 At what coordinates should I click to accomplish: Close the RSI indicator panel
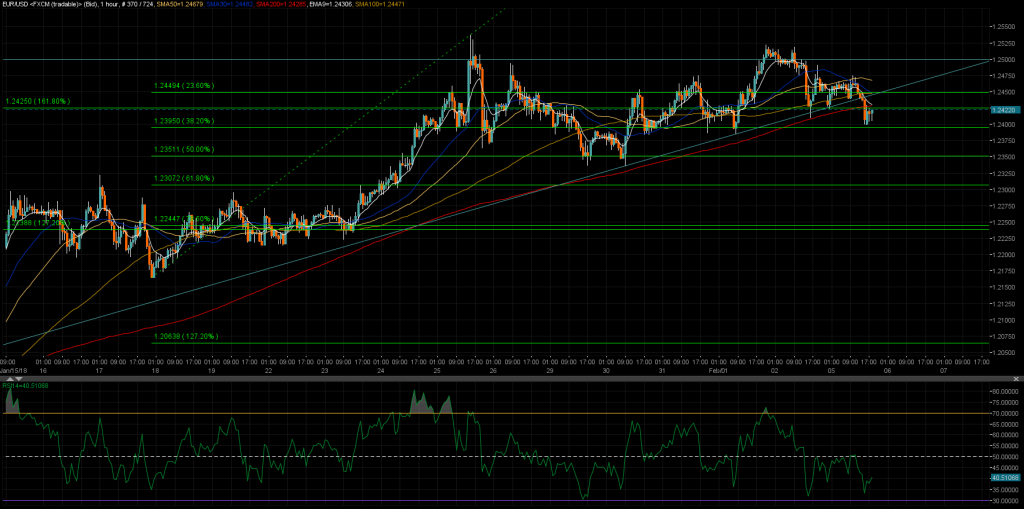(x=1018, y=378)
